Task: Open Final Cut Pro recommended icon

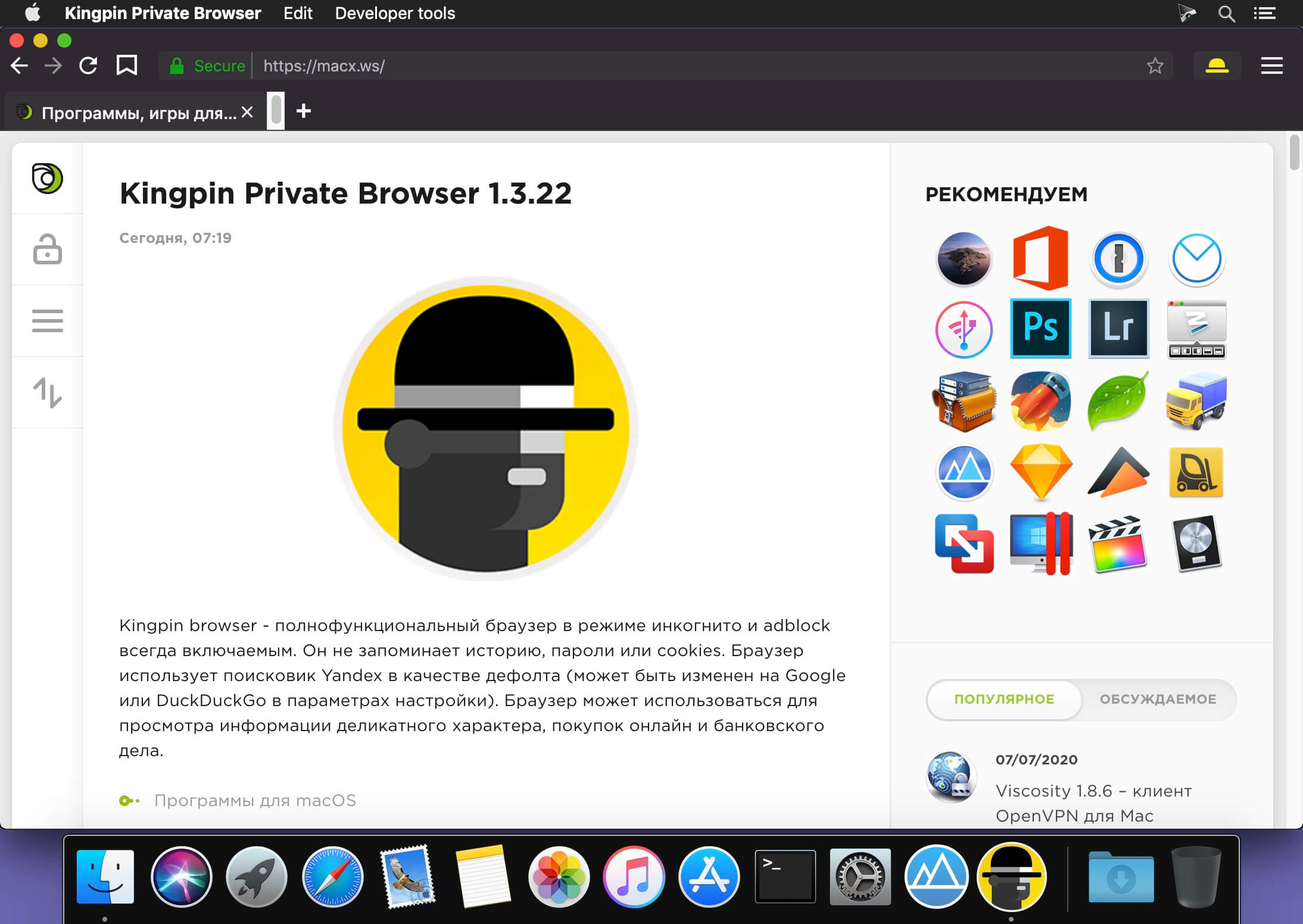Action: coord(1118,544)
